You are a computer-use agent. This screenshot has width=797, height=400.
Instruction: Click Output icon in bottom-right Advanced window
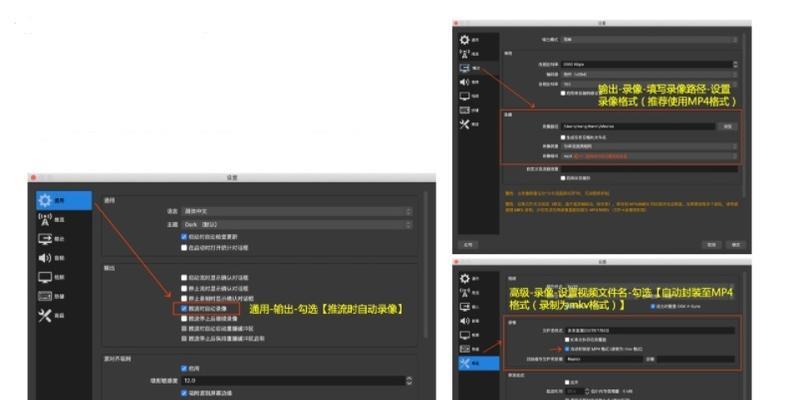click(x=465, y=307)
